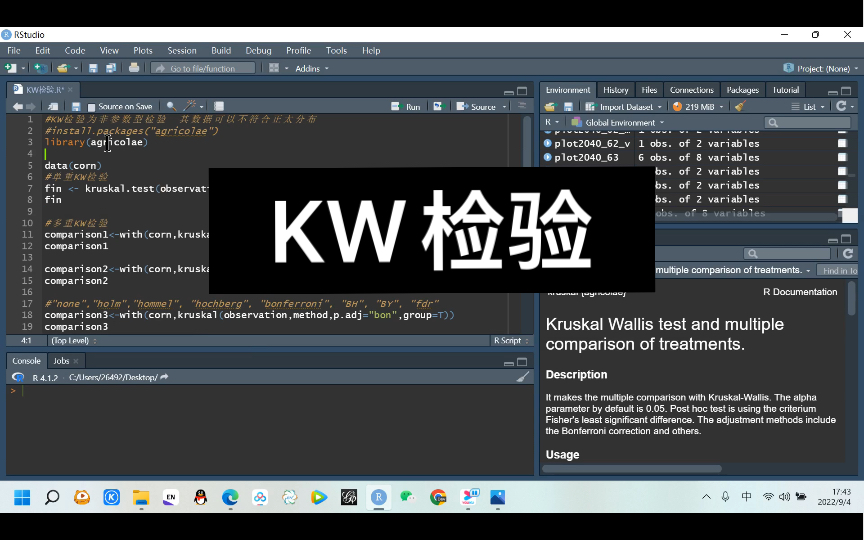The height and width of the screenshot is (540, 864).
Task: Switch to the Files tab
Action: (x=649, y=90)
